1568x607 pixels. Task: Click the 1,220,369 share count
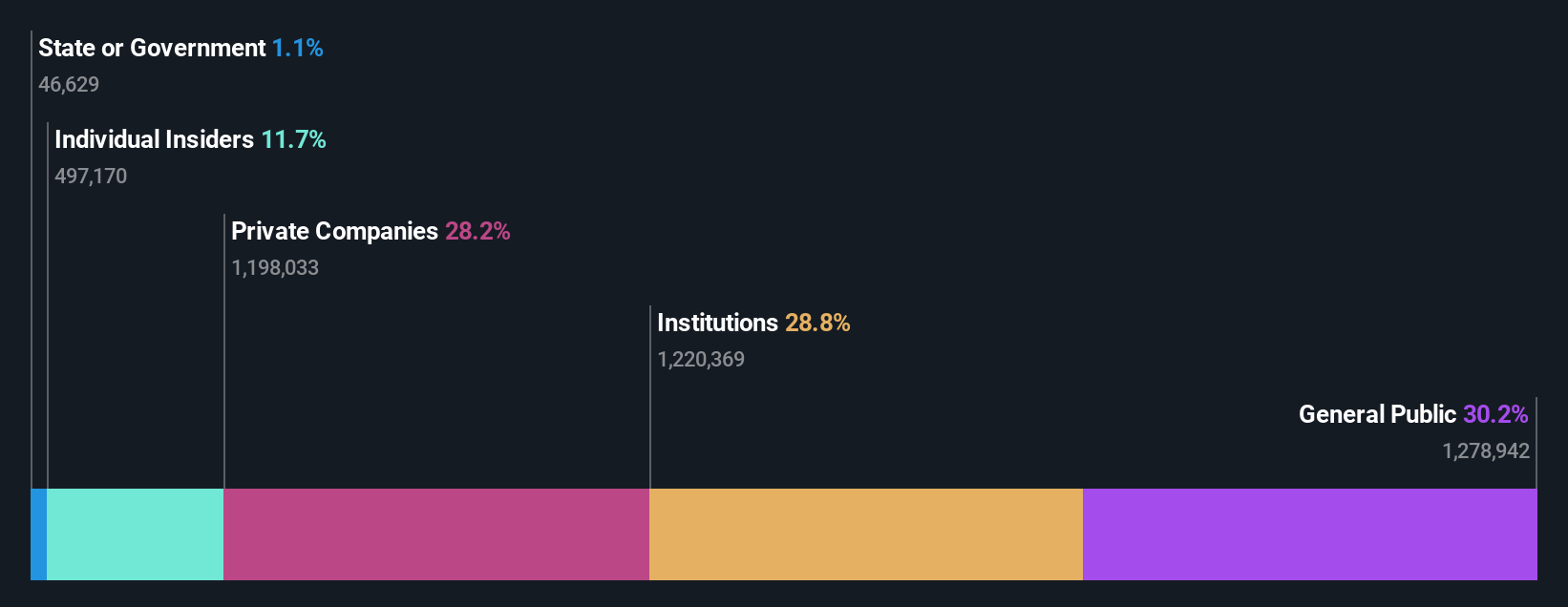[x=701, y=359]
